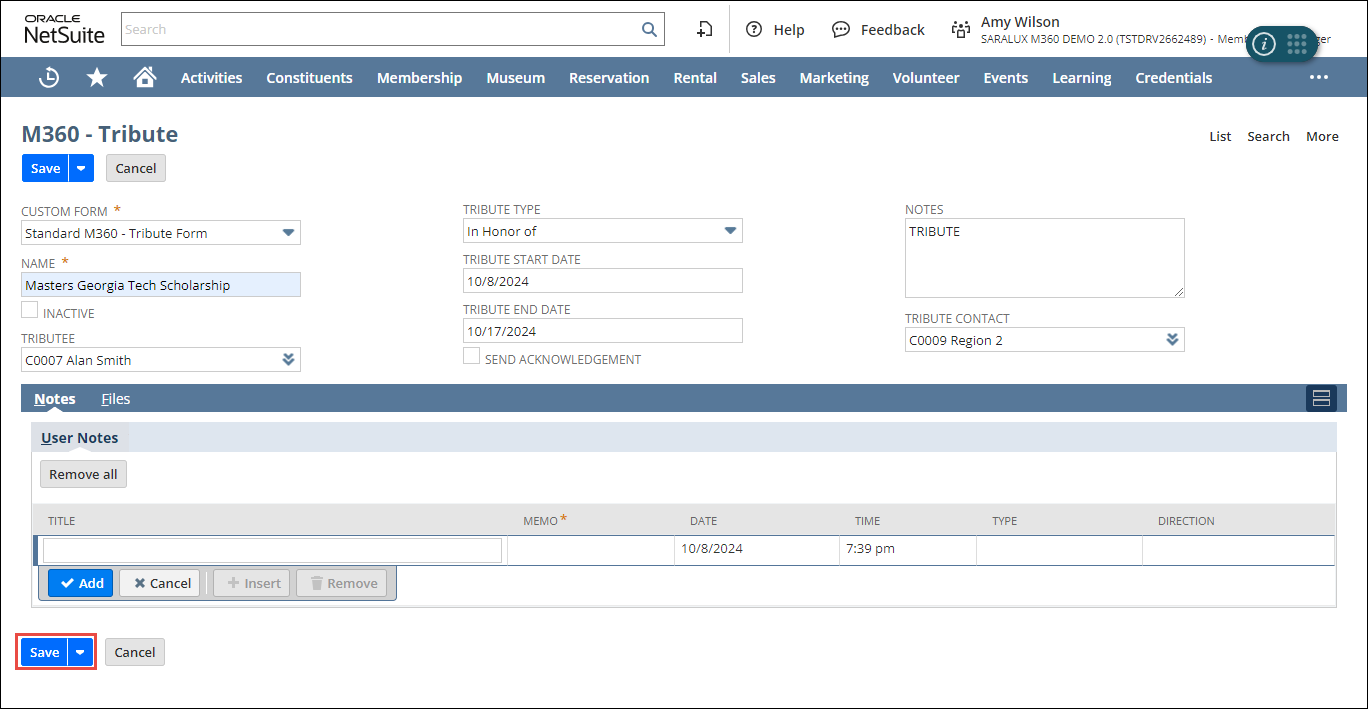The width and height of the screenshot is (1368, 709).
Task: Expand the Custom Form dropdown
Action: coord(288,233)
